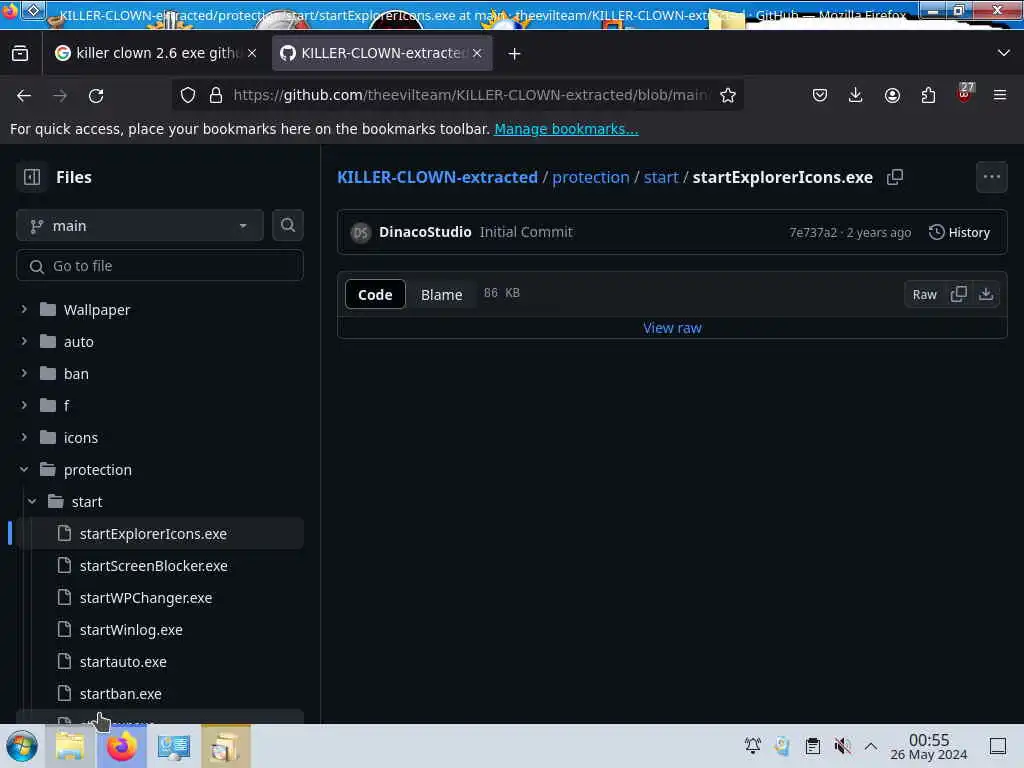Image resolution: width=1024 pixels, height=768 pixels.
Task: Open startWinlog.exe file
Action: 131,630
